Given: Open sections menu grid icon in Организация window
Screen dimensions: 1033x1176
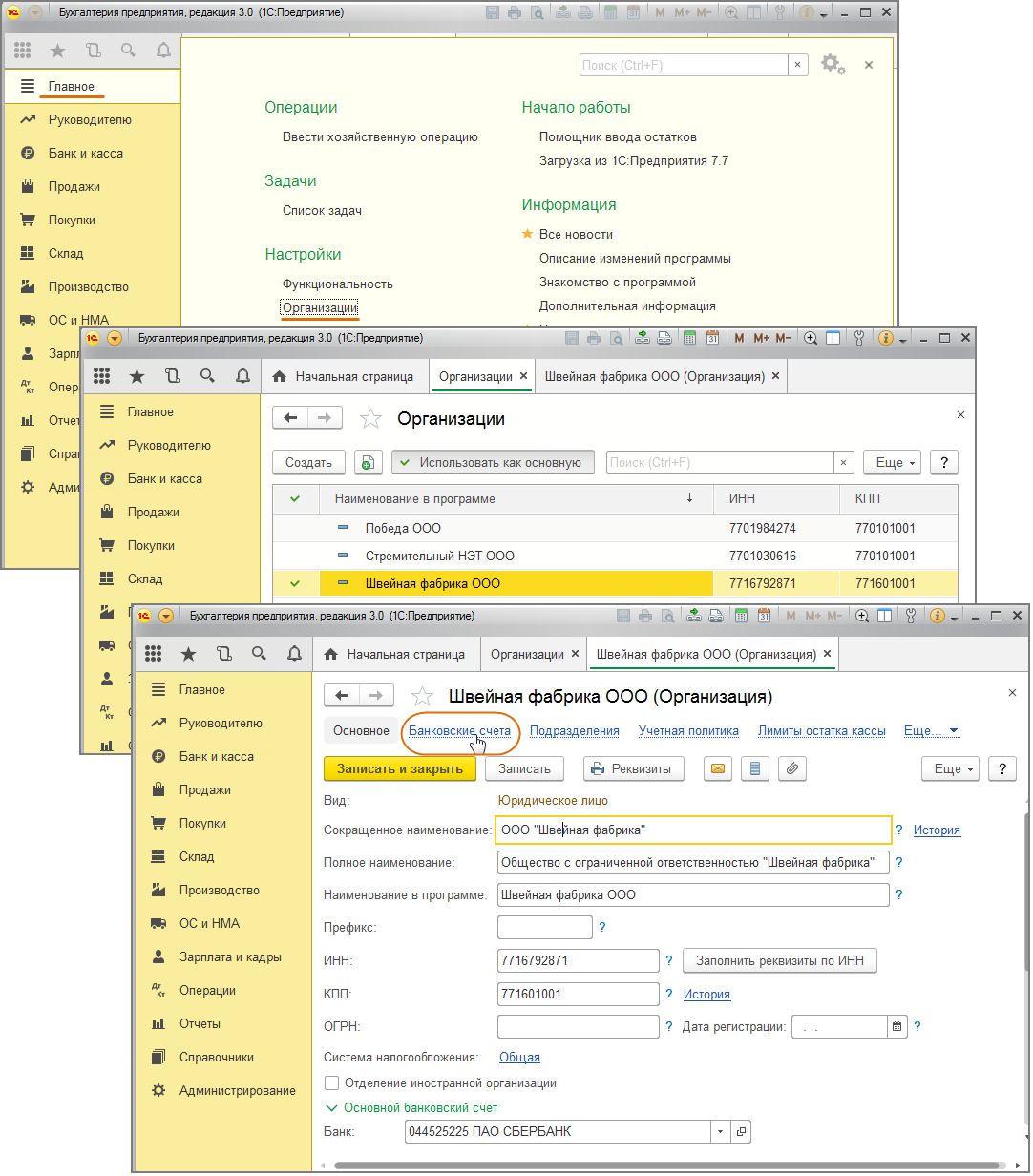Looking at the screenshot, I should 153,654.
